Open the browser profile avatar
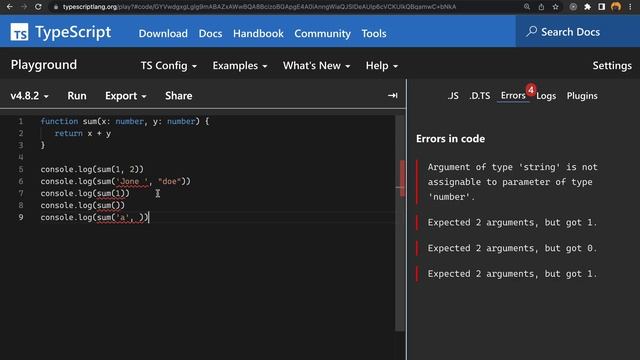Viewport: 640px width, 360px height. (616, 7)
